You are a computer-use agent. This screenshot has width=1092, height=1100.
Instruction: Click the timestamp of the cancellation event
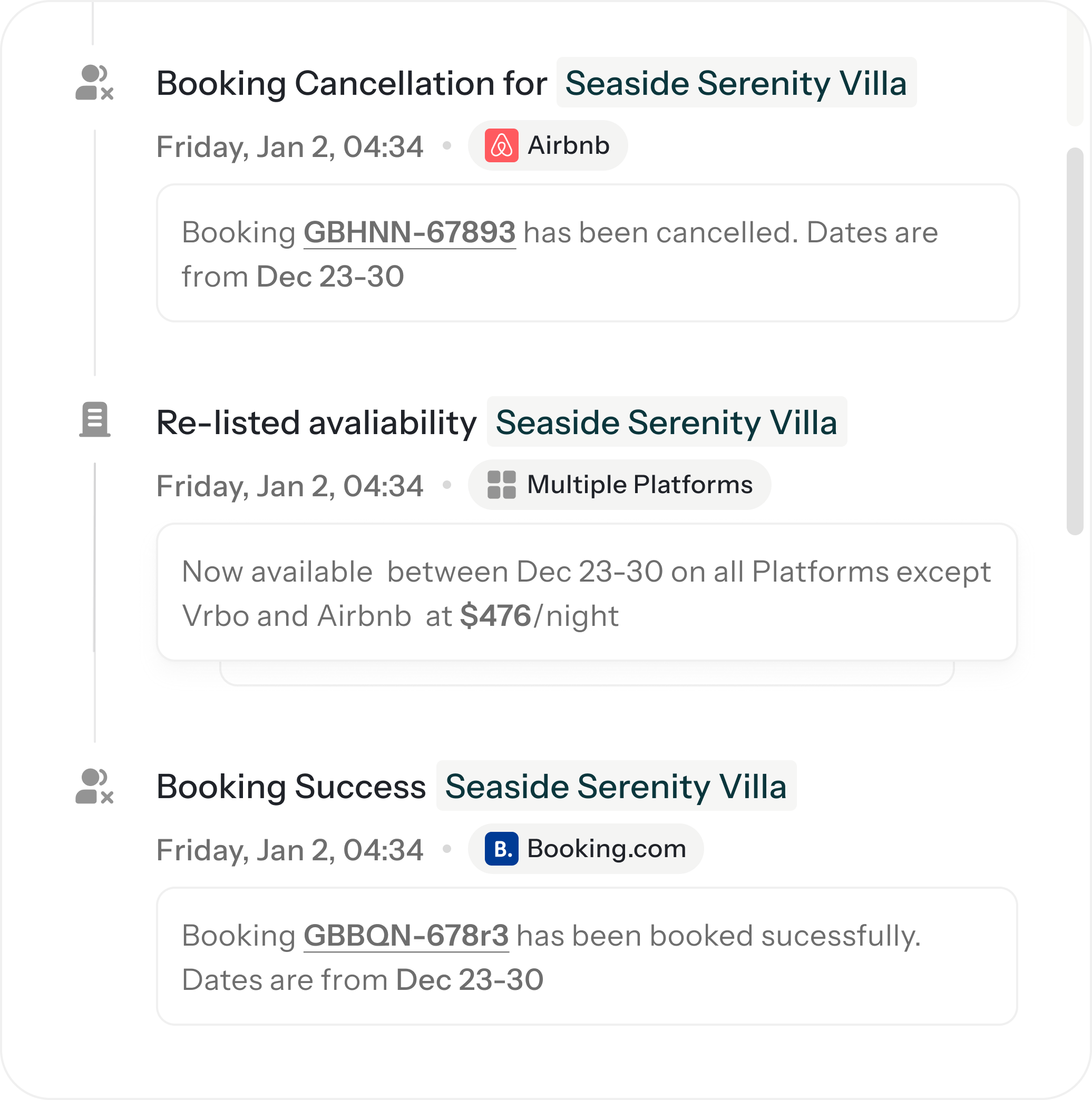pos(289,146)
